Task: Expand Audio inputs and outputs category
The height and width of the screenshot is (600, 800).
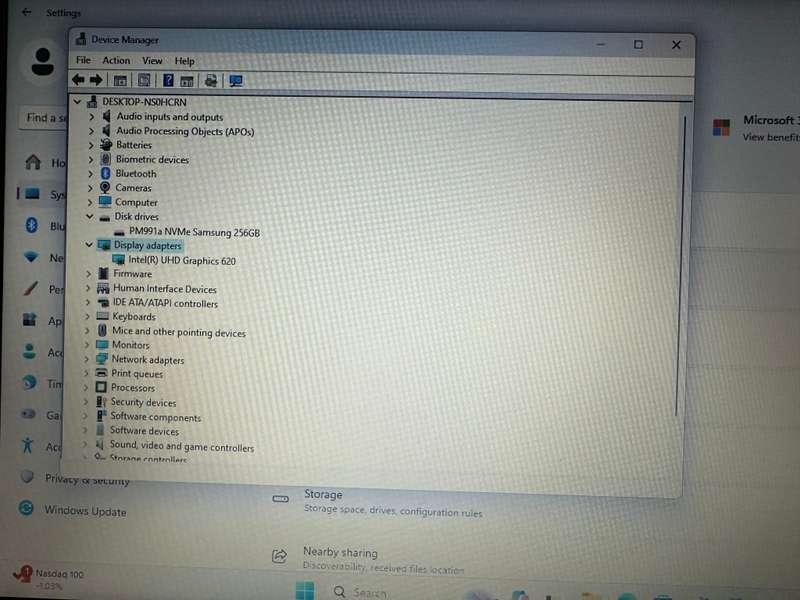Action: click(91, 116)
